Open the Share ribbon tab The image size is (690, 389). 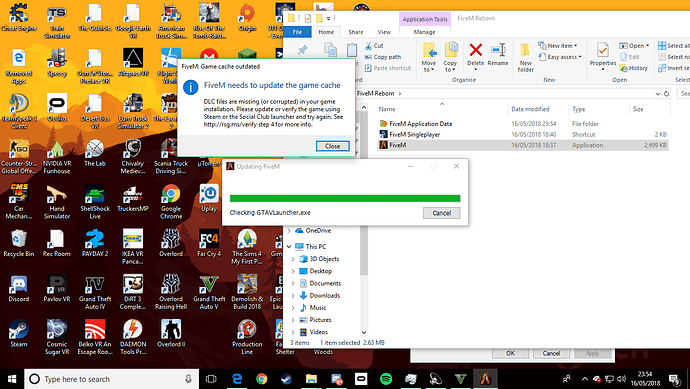tap(356, 32)
